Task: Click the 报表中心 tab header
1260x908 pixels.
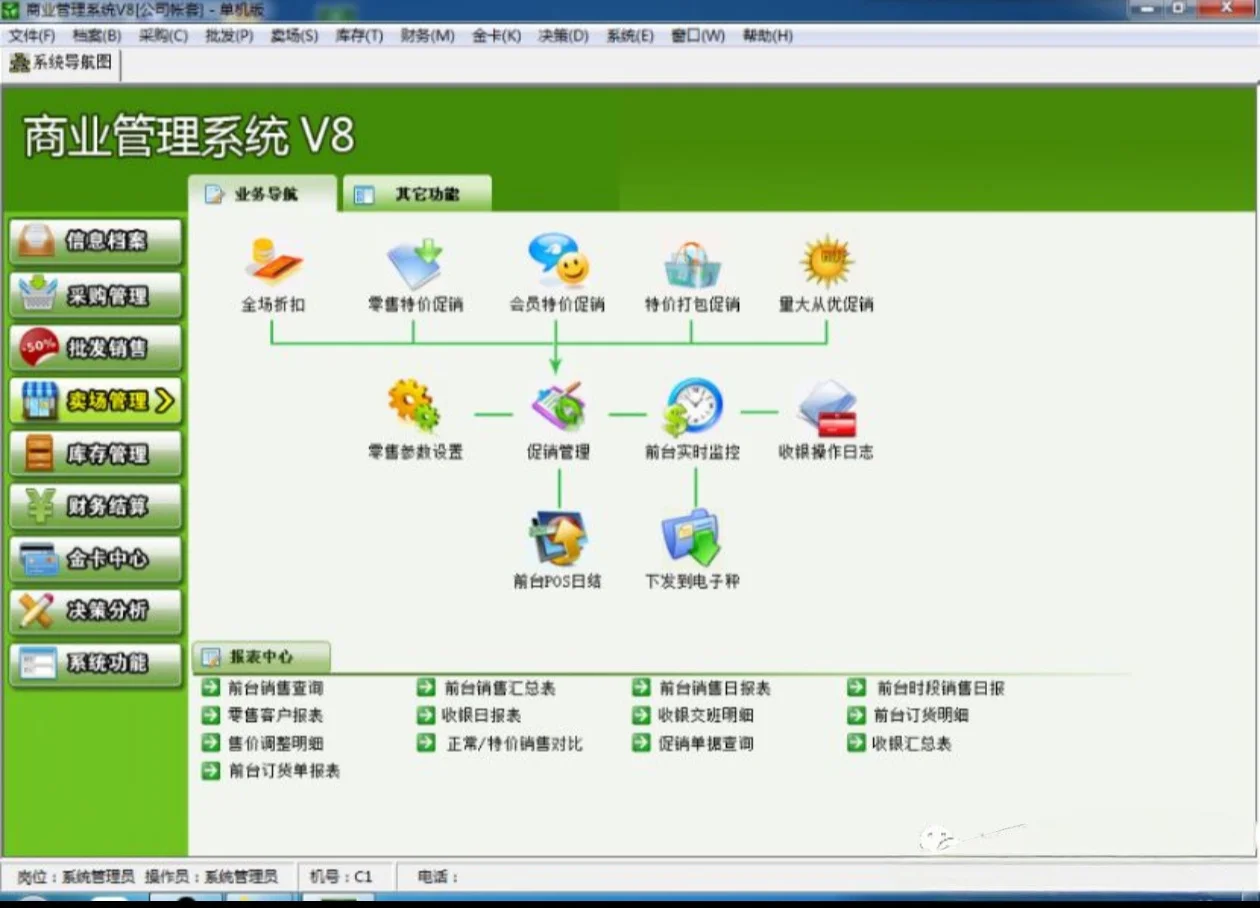Action: [x=260, y=657]
